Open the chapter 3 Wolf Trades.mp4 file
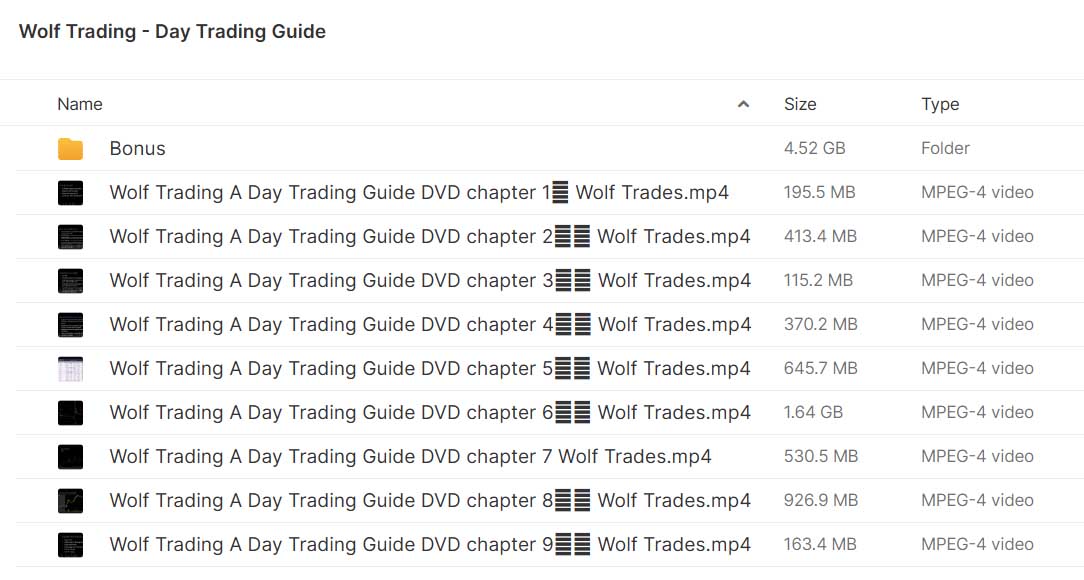Image resolution: width=1084 pixels, height=580 pixels. click(x=430, y=281)
